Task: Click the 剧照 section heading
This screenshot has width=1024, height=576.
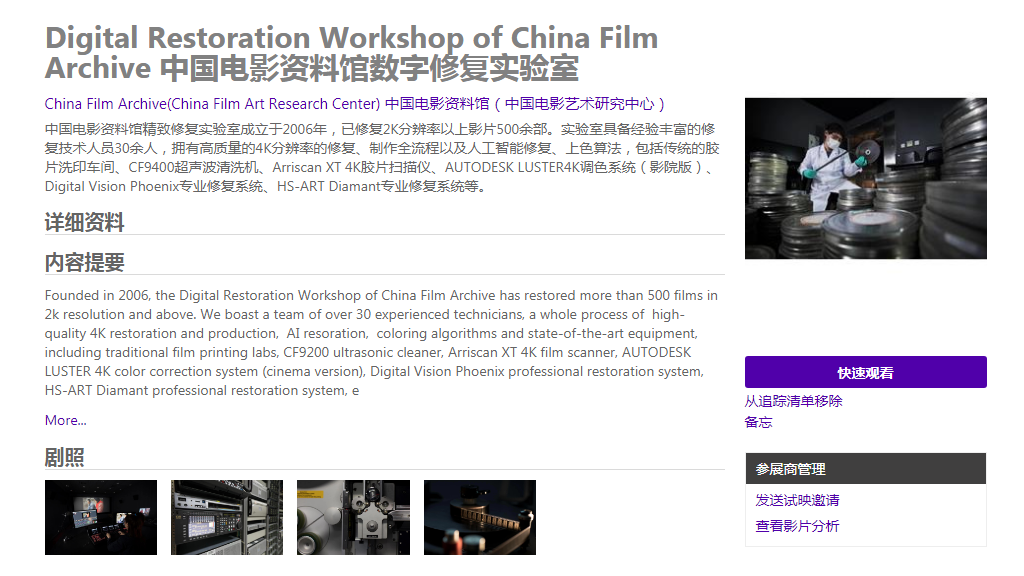Action: pos(64,457)
